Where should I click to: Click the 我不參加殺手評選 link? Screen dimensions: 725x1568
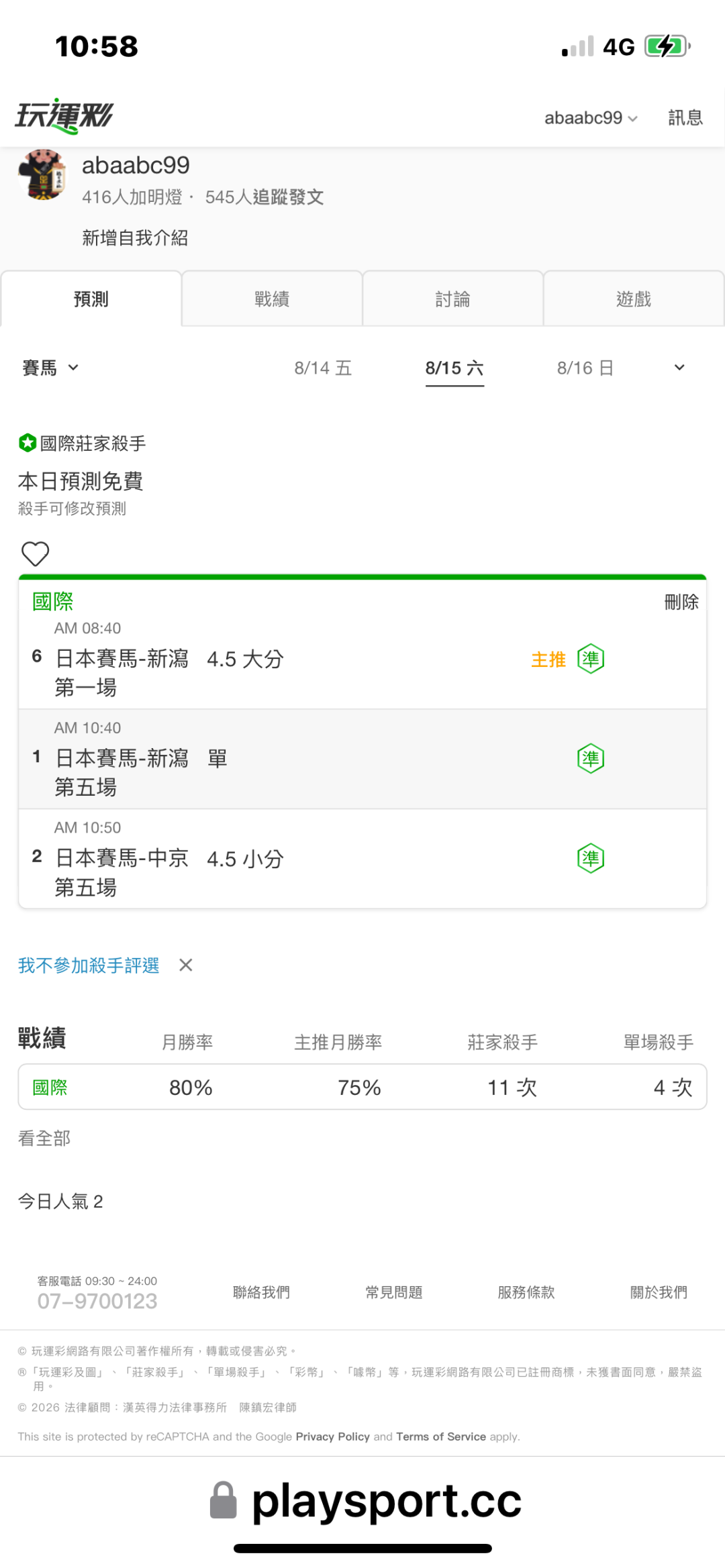tap(89, 965)
